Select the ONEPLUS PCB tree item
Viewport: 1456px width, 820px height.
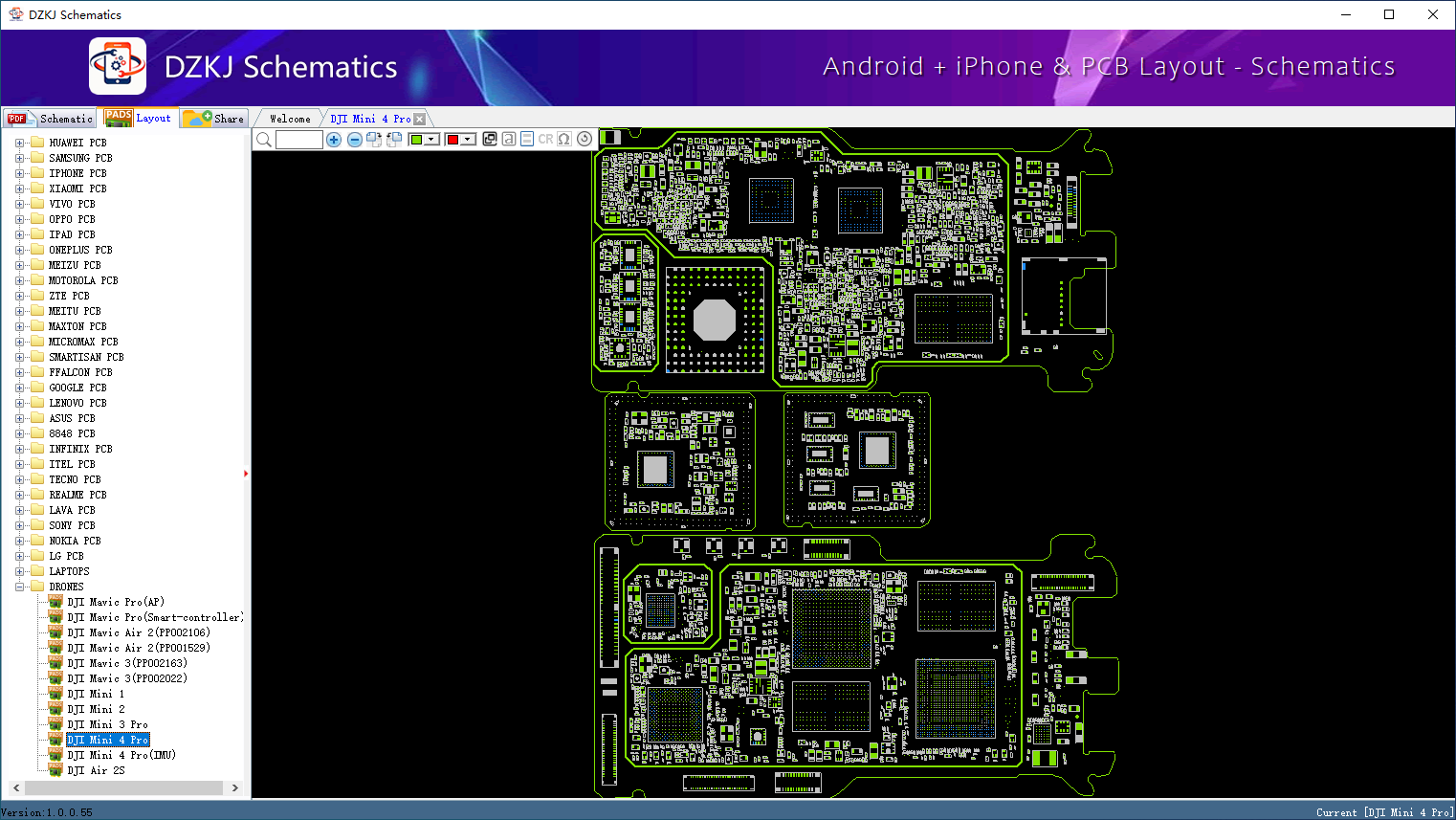pyautogui.click(x=80, y=250)
